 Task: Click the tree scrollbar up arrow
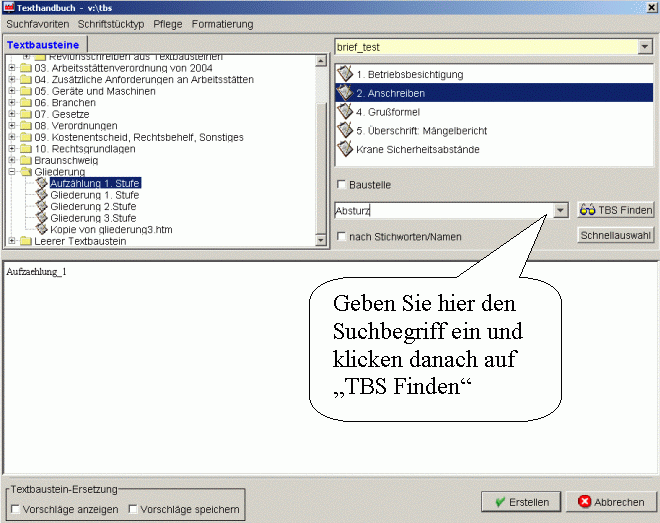tap(321, 61)
